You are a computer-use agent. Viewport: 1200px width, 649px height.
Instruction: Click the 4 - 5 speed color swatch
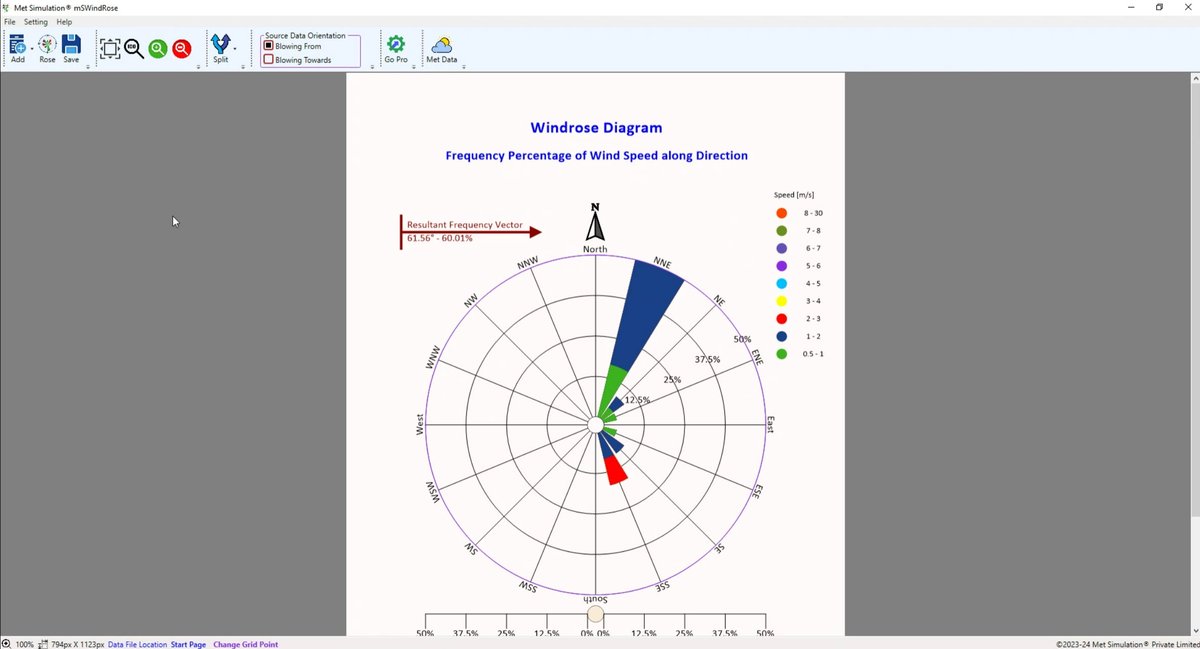781,283
